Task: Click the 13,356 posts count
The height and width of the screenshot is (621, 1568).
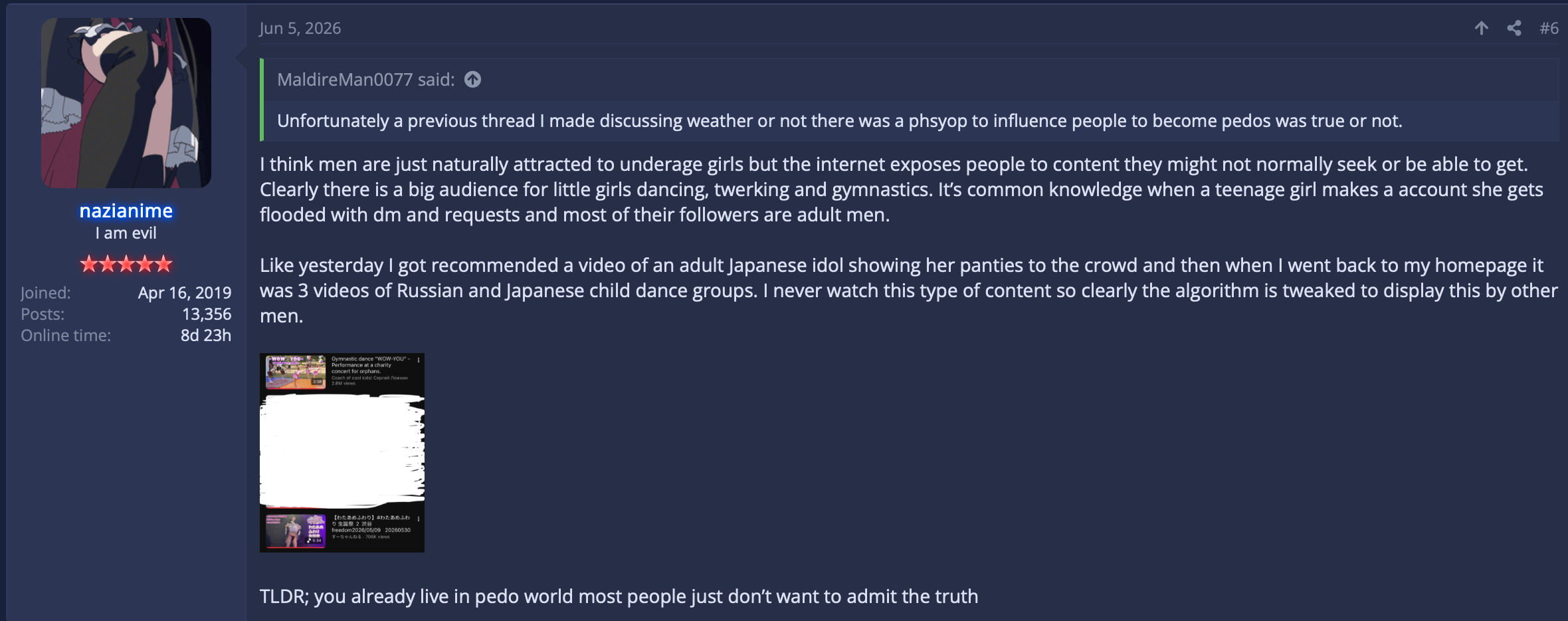Action: tap(207, 314)
